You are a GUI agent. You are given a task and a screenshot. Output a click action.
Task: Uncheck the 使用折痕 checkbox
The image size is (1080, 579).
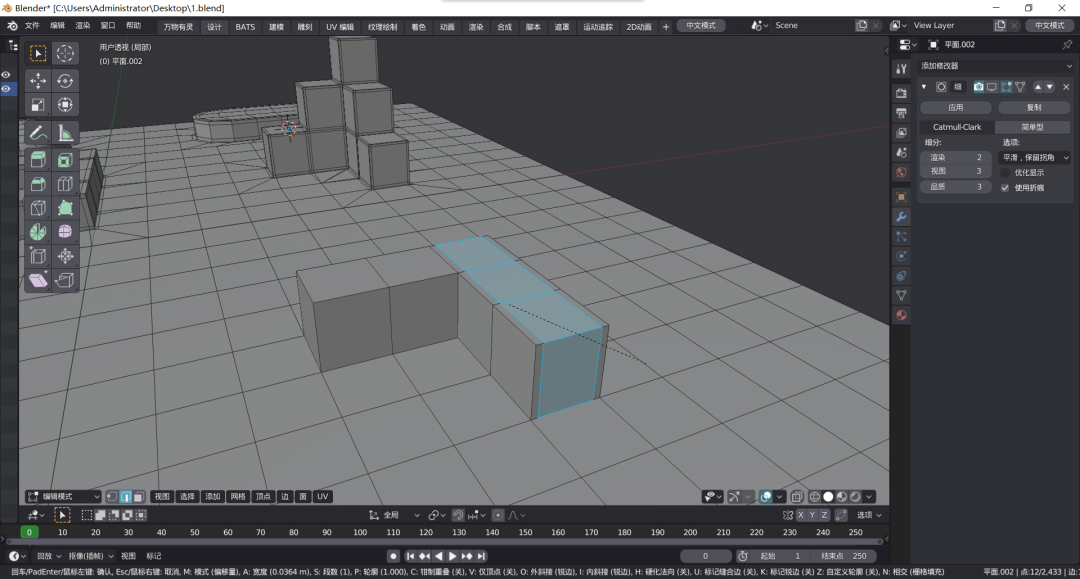pos(1005,188)
